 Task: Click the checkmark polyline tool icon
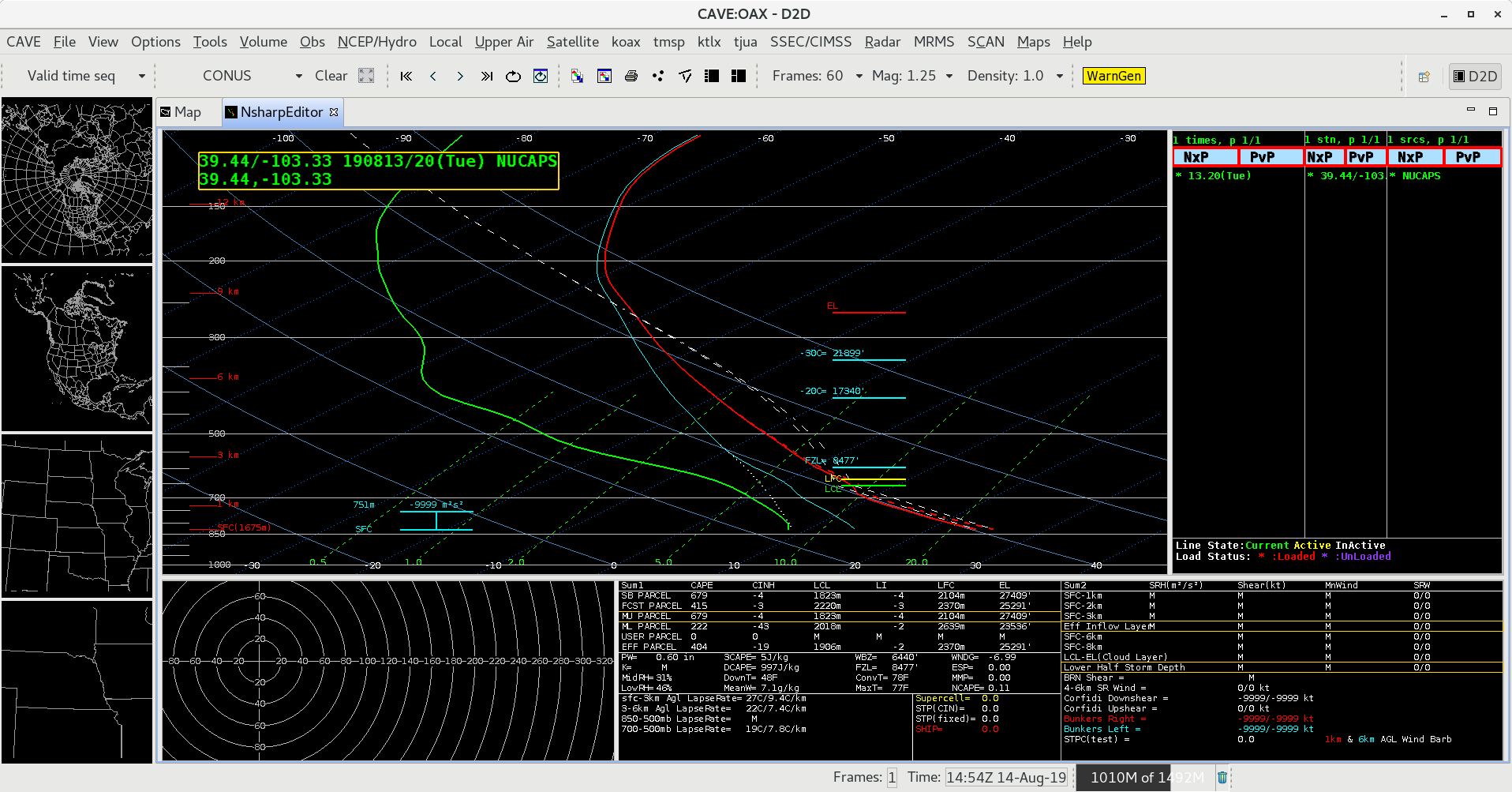tap(685, 76)
